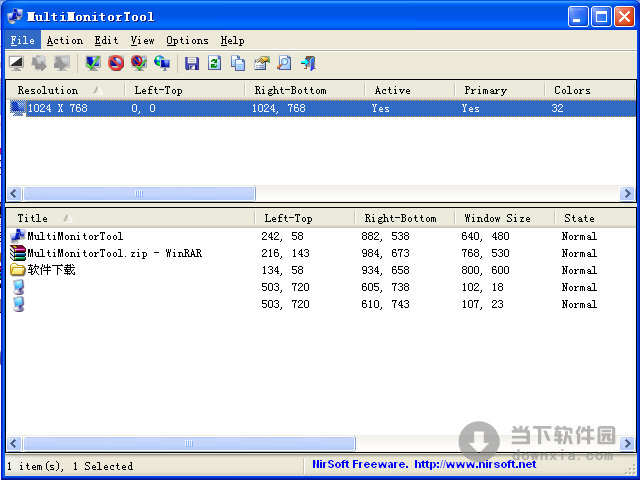Click the 610, 743 right-bottom cell
Screen dimensions: 640x480
[x=385, y=304]
